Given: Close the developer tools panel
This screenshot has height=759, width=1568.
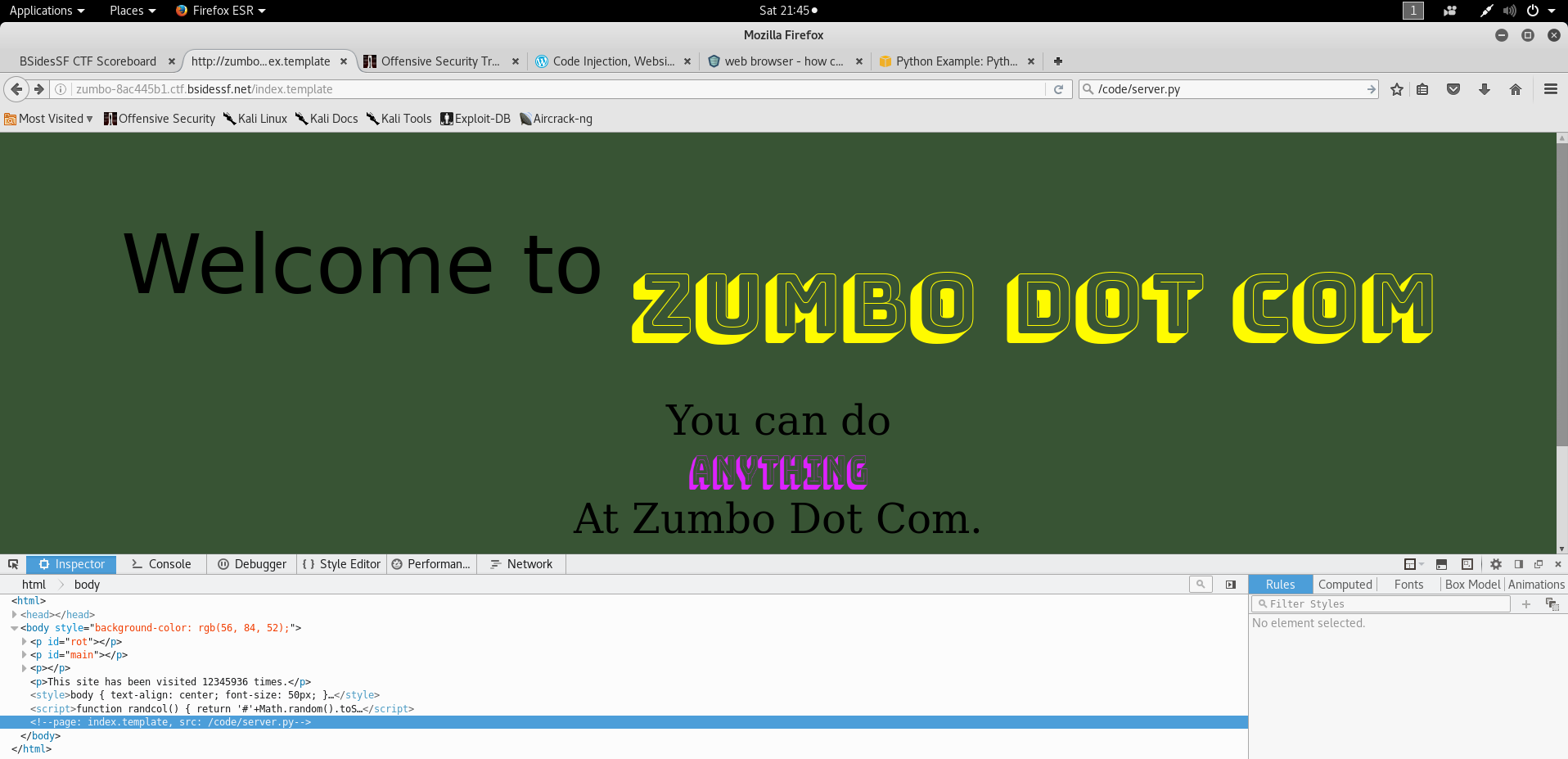Looking at the screenshot, I should point(1558,564).
